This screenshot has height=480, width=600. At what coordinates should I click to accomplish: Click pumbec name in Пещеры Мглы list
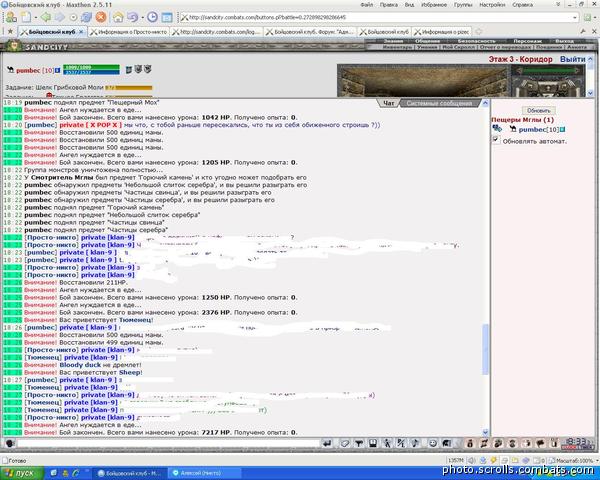pos(532,129)
